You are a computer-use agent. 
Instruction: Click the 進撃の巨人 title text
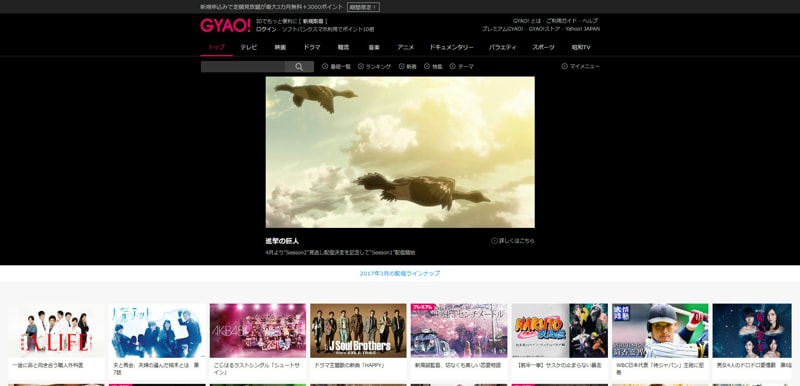tap(282, 241)
